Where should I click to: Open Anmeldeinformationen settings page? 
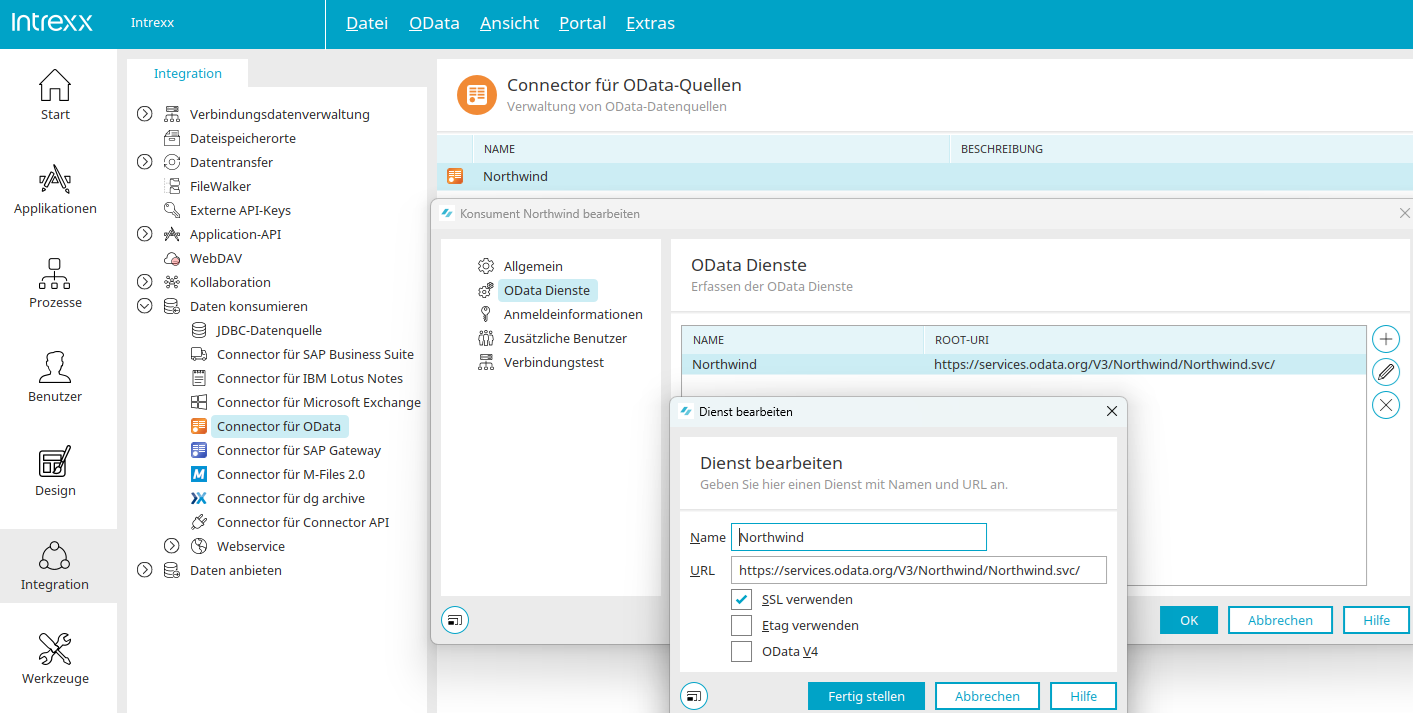click(573, 314)
